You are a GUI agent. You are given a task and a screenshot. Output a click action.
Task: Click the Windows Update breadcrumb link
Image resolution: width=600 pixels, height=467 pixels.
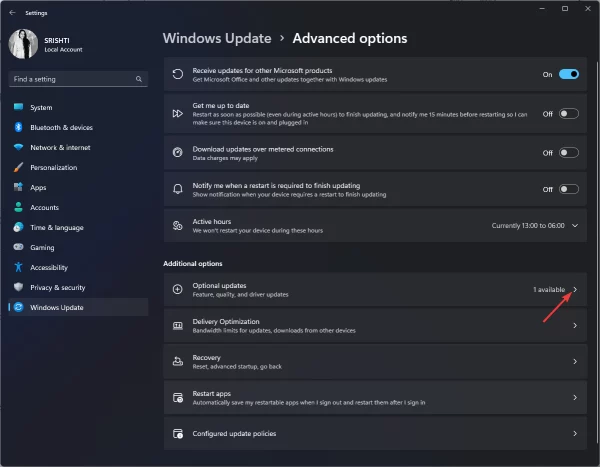217,38
